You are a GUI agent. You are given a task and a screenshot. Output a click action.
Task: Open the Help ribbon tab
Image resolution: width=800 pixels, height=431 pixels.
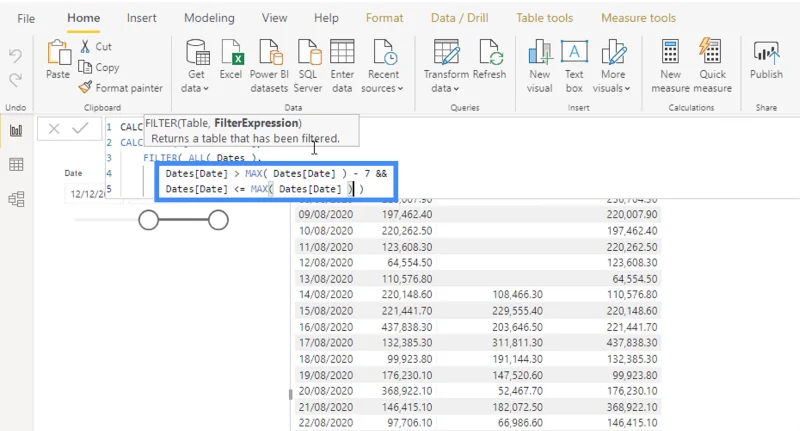pyautogui.click(x=326, y=18)
